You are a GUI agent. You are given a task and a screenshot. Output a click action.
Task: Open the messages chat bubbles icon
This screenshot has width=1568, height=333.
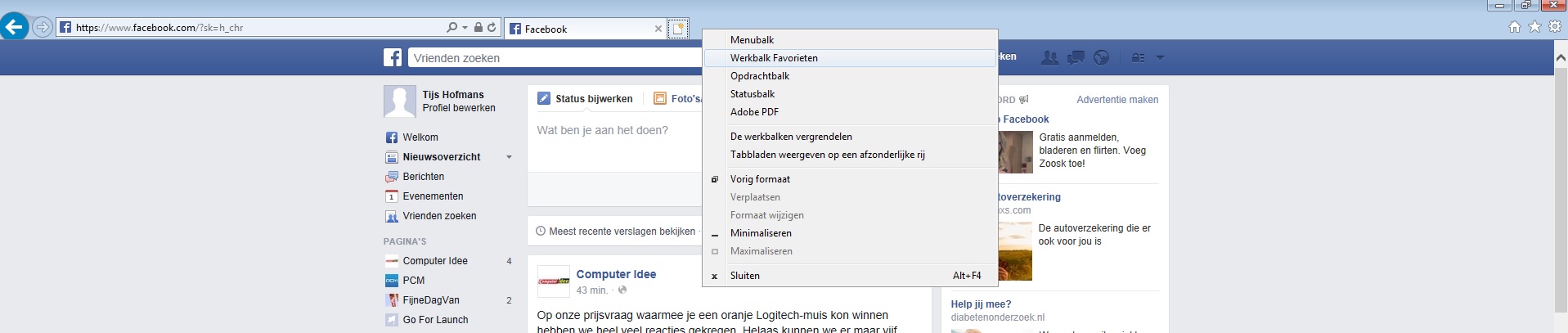coord(1076,57)
